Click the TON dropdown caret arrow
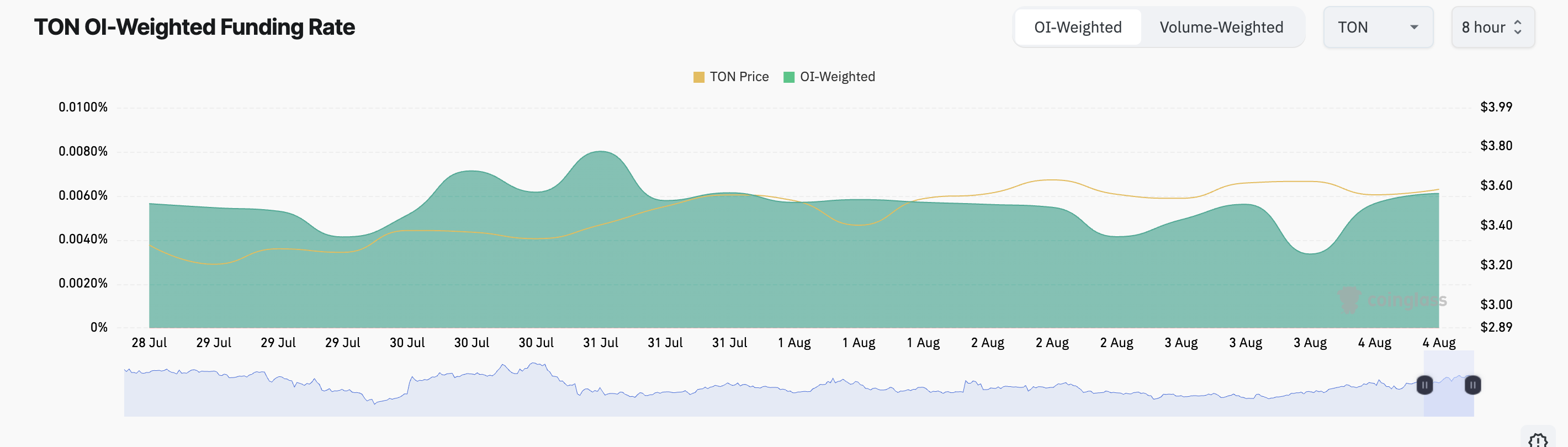Image resolution: width=1568 pixels, height=447 pixels. click(x=1414, y=28)
